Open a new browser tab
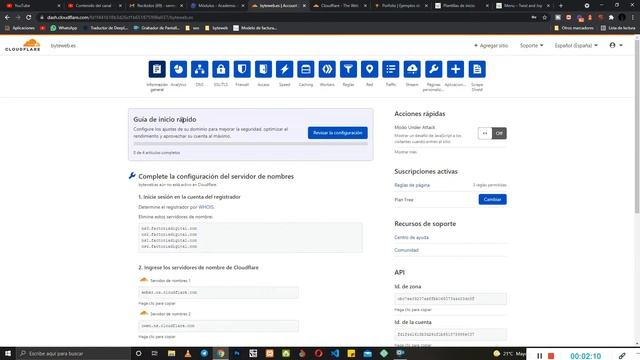The image size is (640, 360). coord(561,6)
